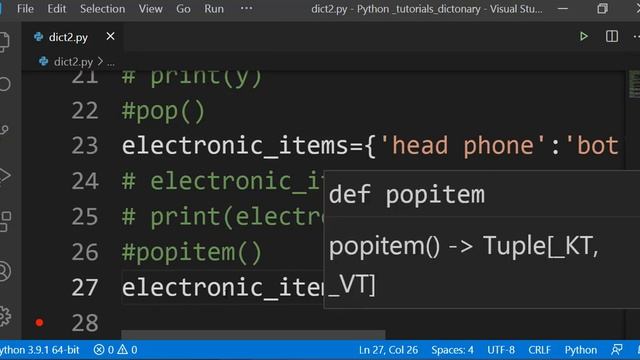
Task: Select Python 3.9.1 64-bit interpreter in status bar
Action: 40,350
